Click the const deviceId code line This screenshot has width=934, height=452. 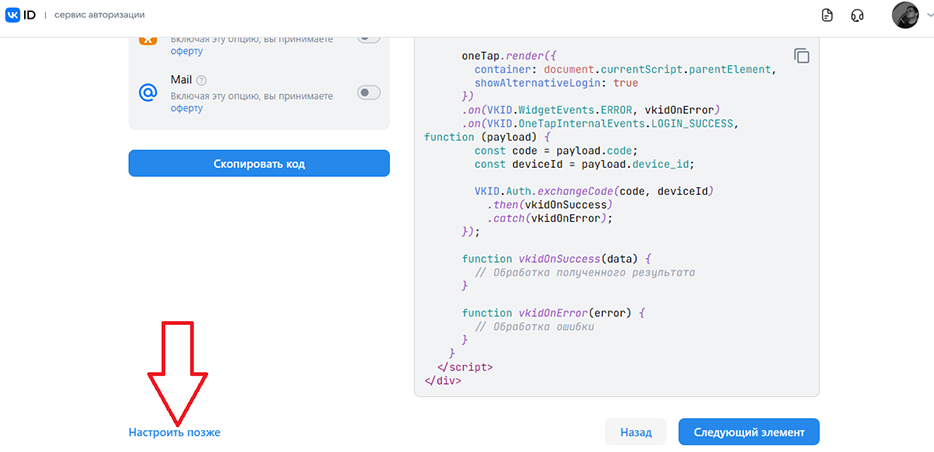tap(584, 164)
